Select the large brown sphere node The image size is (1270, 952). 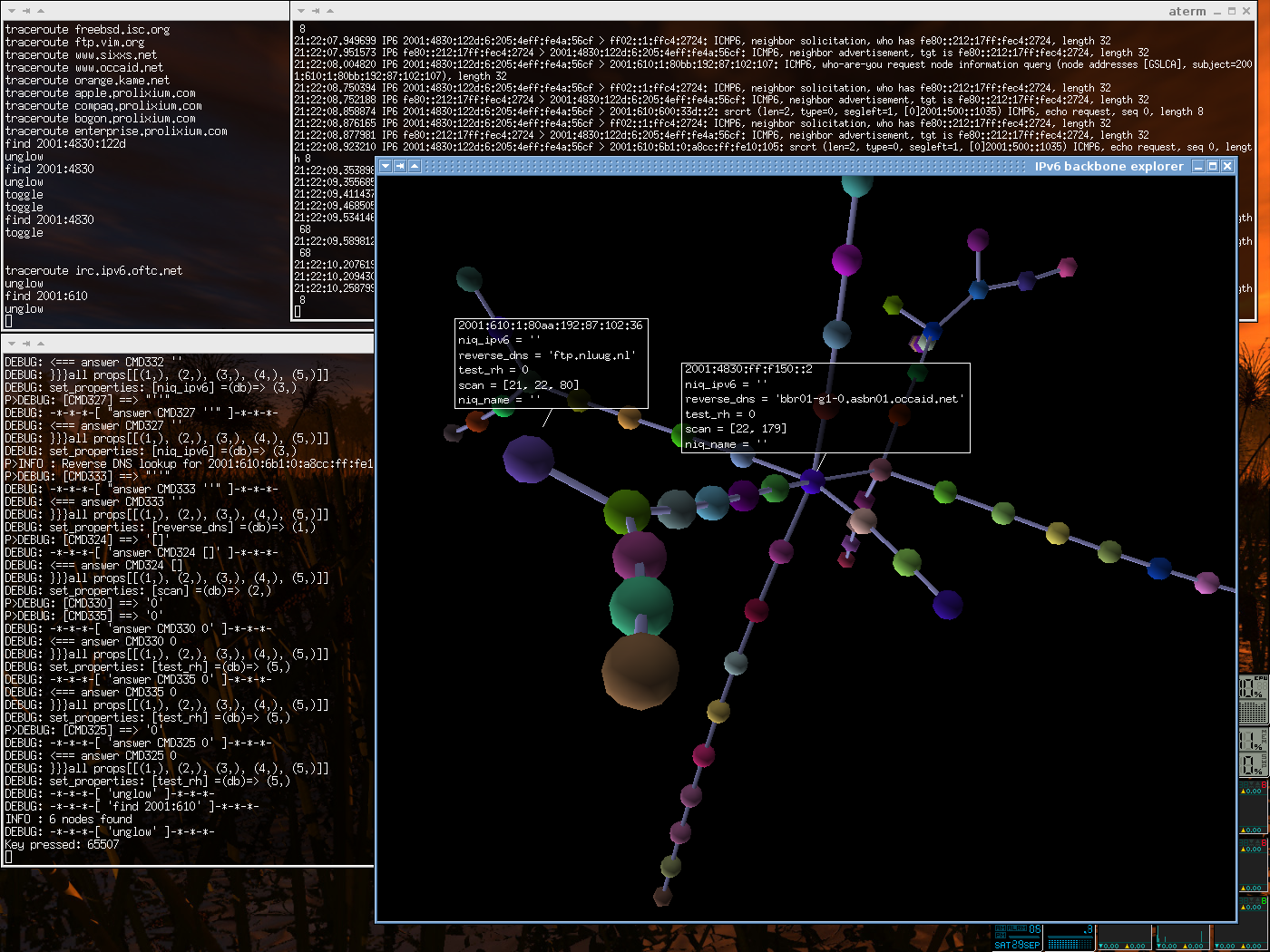pos(640,671)
